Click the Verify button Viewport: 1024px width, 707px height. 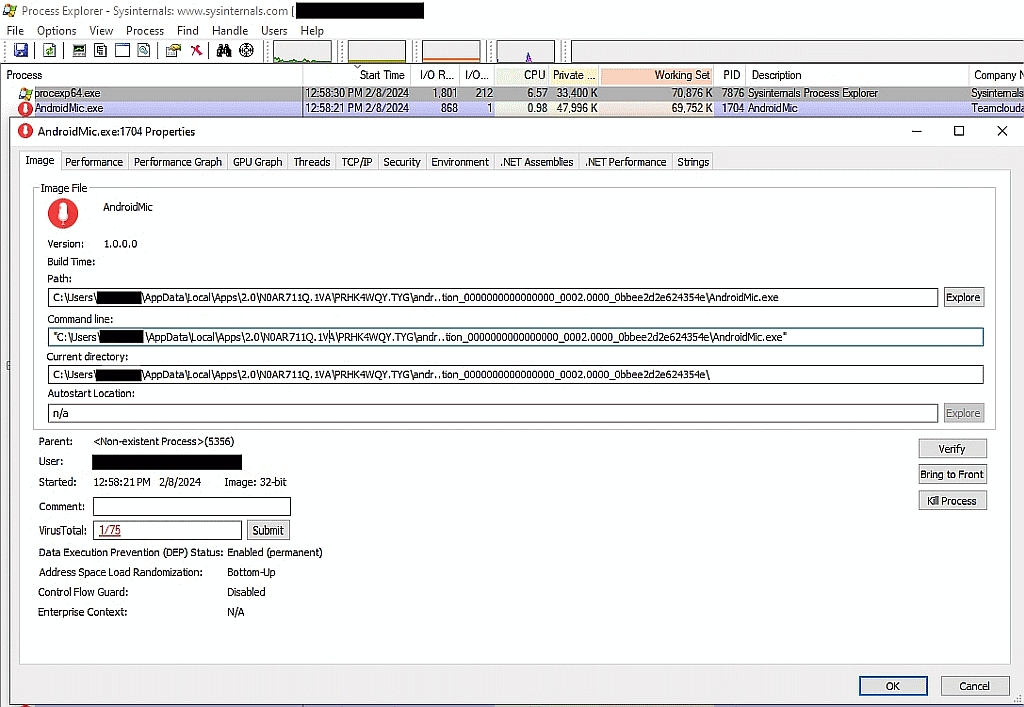pos(952,448)
